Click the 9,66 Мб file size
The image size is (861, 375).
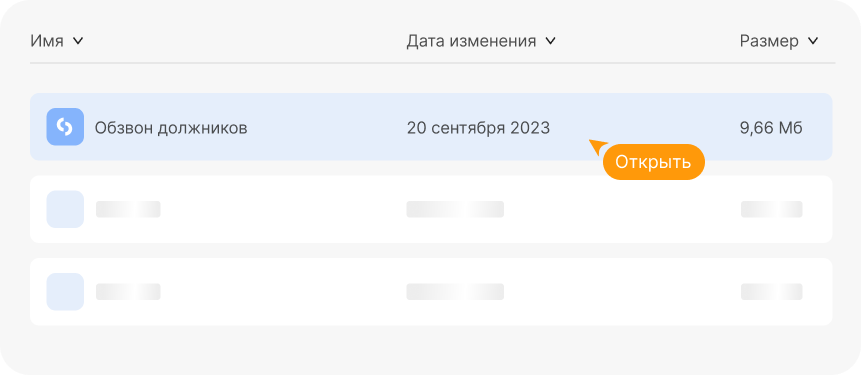point(771,128)
